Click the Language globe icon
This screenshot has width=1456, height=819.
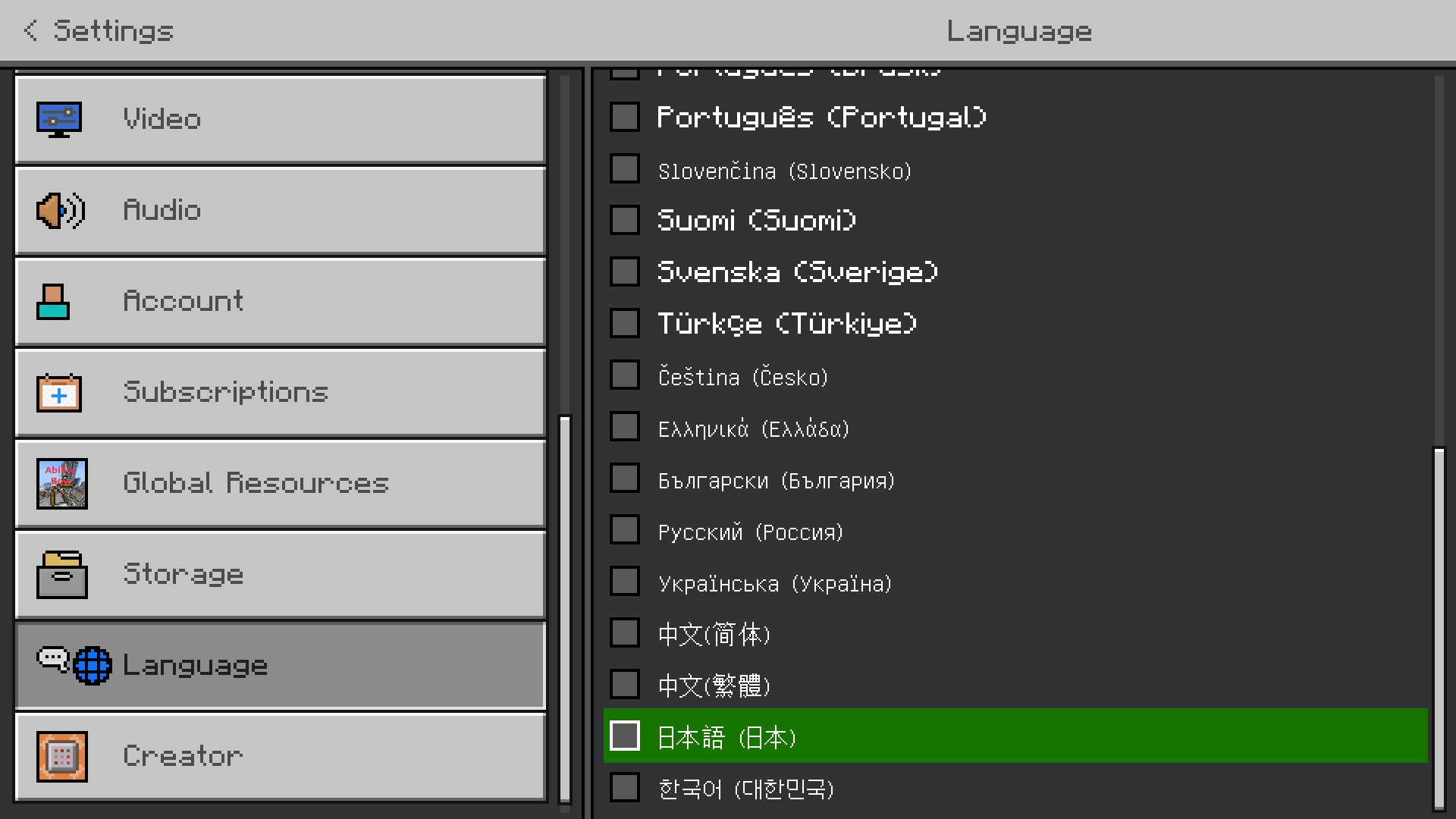coord(93,665)
